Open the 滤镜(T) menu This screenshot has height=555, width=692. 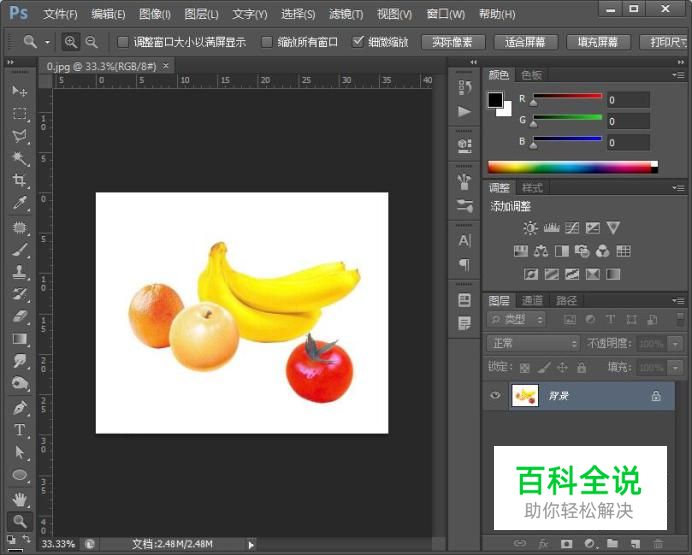pyautogui.click(x=346, y=14)
